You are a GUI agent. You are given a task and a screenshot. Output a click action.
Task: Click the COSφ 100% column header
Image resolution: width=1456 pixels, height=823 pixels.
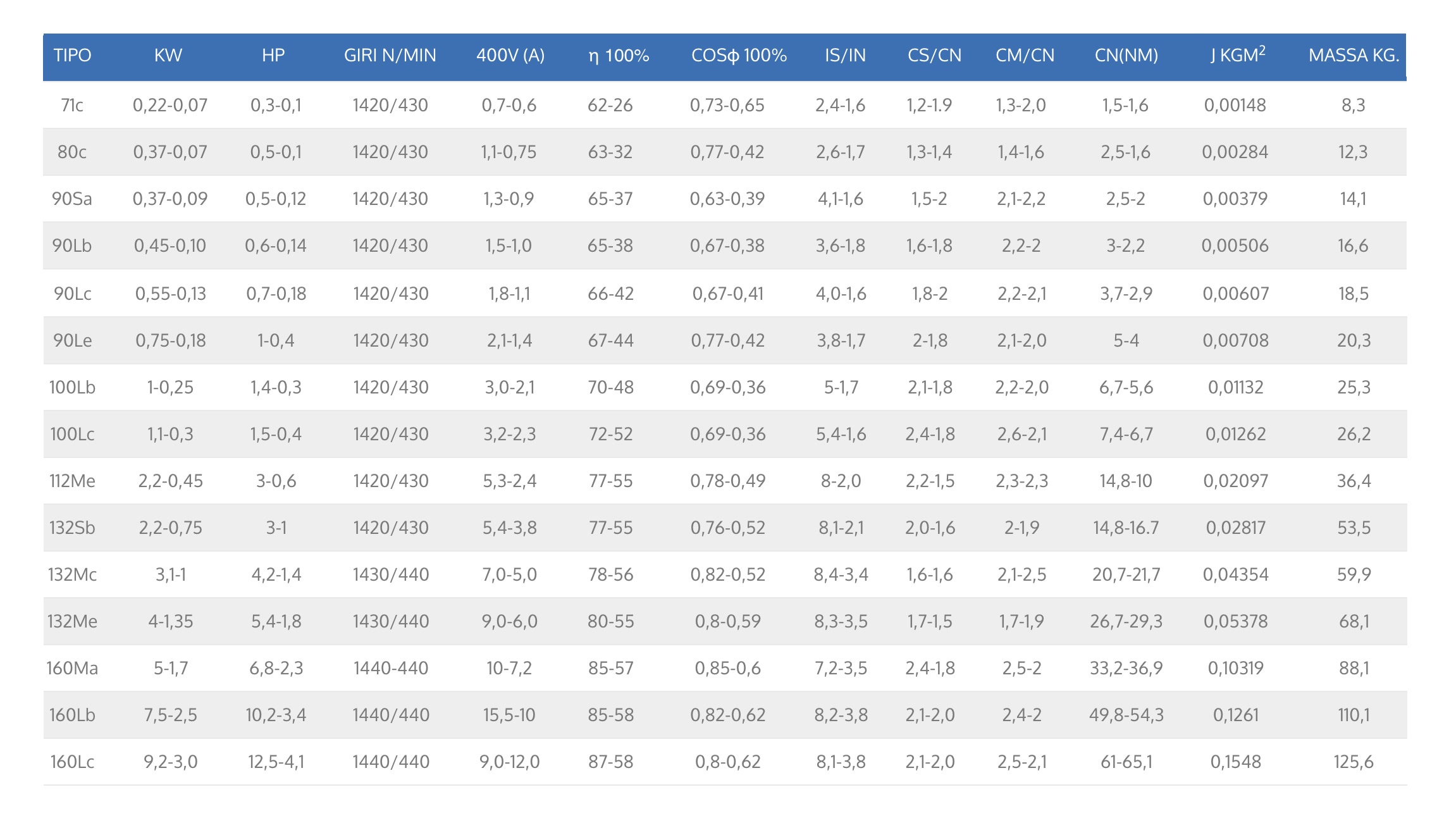[739, 56]
